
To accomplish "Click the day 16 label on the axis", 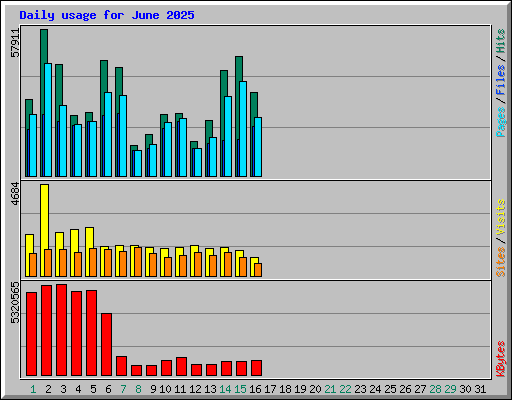I will coord(255,389).
